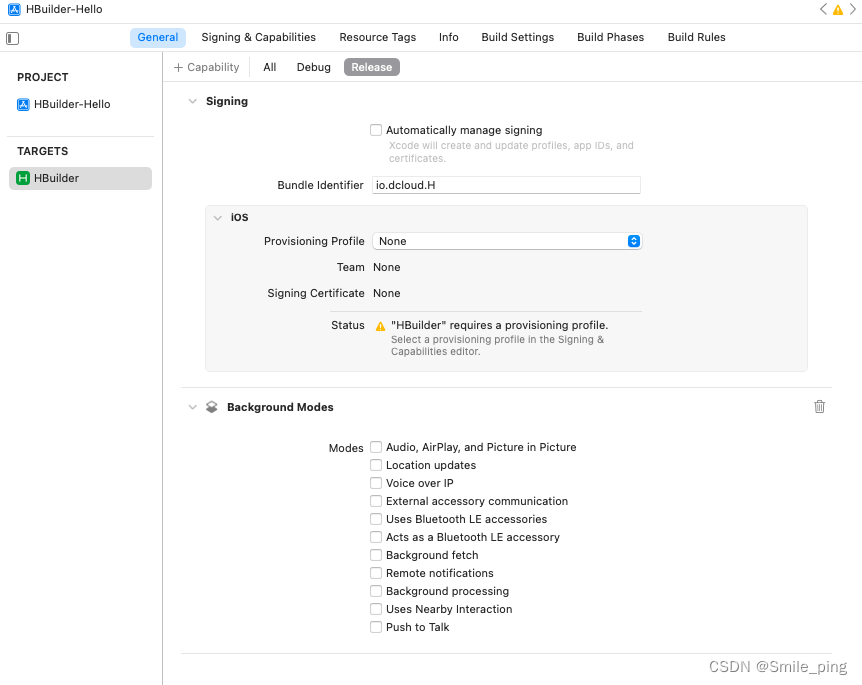Screen dimensions: 862x685
Task: Click the Team value None
Action: pos(386,267)
